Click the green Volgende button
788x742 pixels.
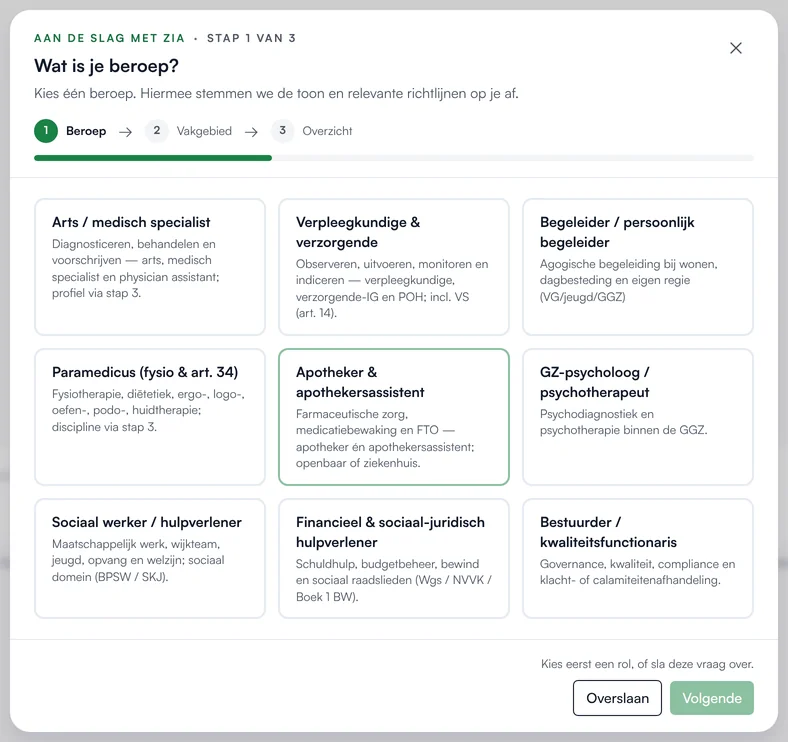[712, 698]
